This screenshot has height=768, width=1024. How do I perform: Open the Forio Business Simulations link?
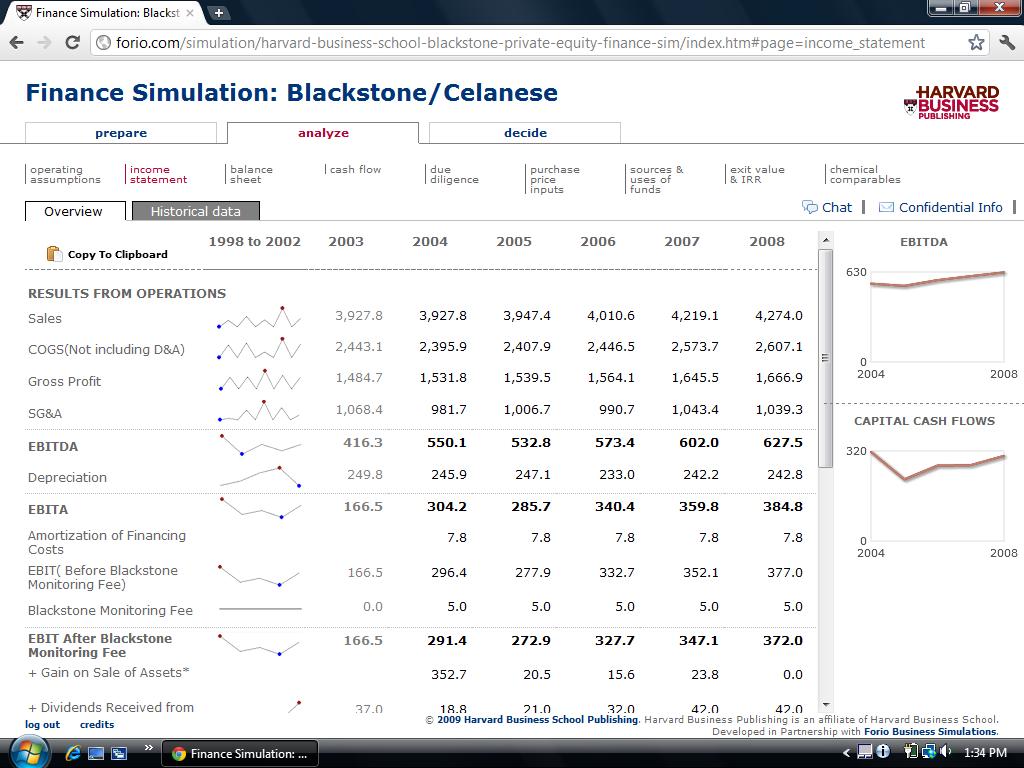930,731
